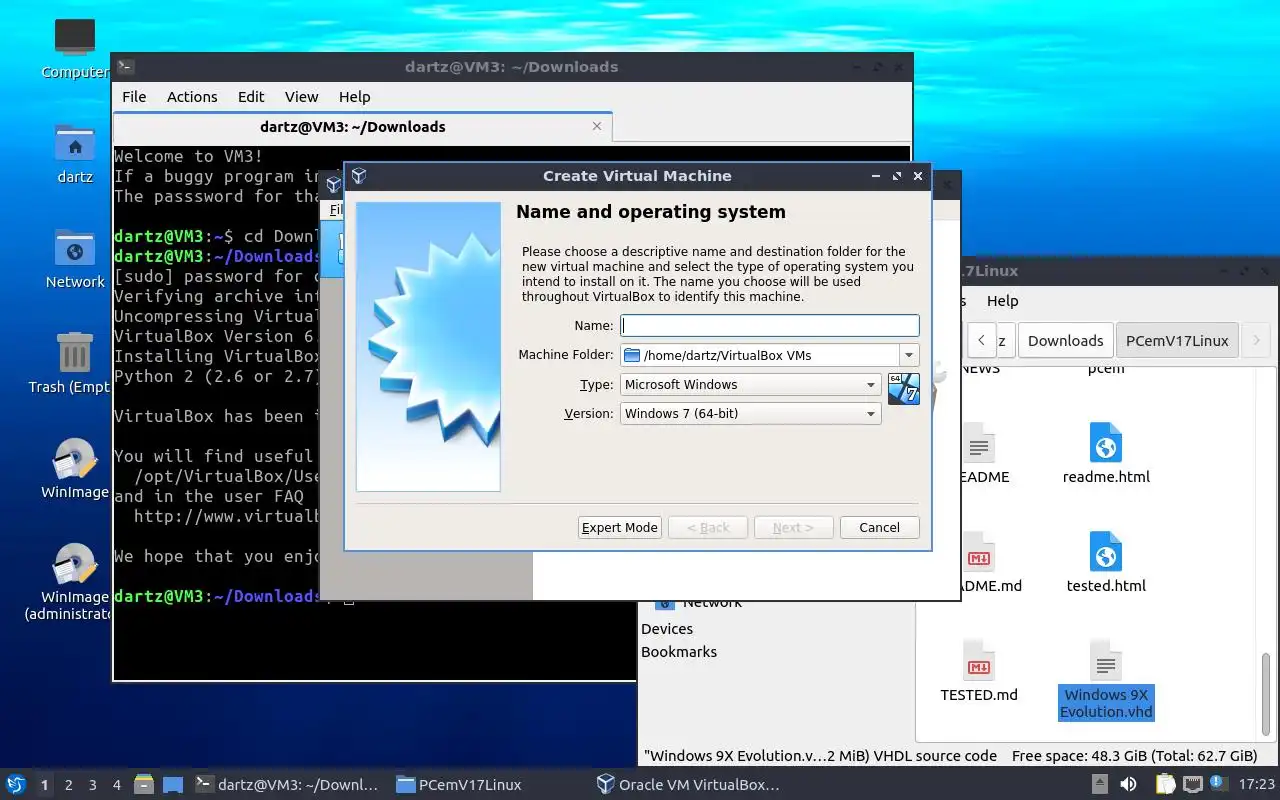Click the Windows 7 64-bit OS icon
The height and width of the screenshot is (800, 1280).
tap(903, 388)
